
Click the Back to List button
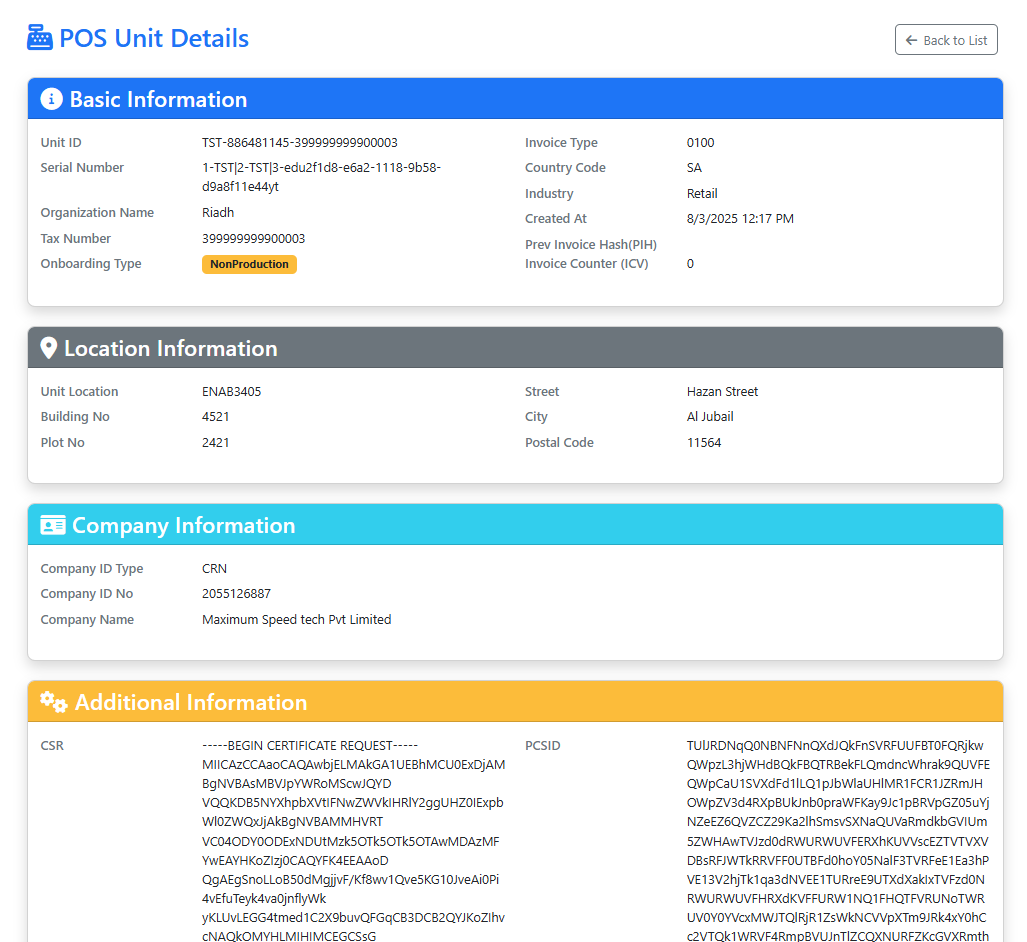click(x=945, y=40)
